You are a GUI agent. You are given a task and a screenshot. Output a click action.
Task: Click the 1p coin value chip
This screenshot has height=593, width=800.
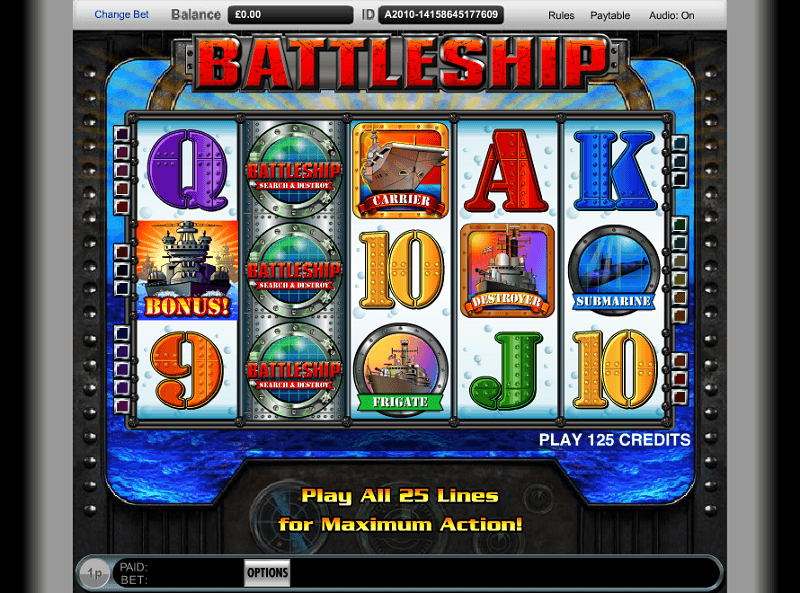pos(94,573)
